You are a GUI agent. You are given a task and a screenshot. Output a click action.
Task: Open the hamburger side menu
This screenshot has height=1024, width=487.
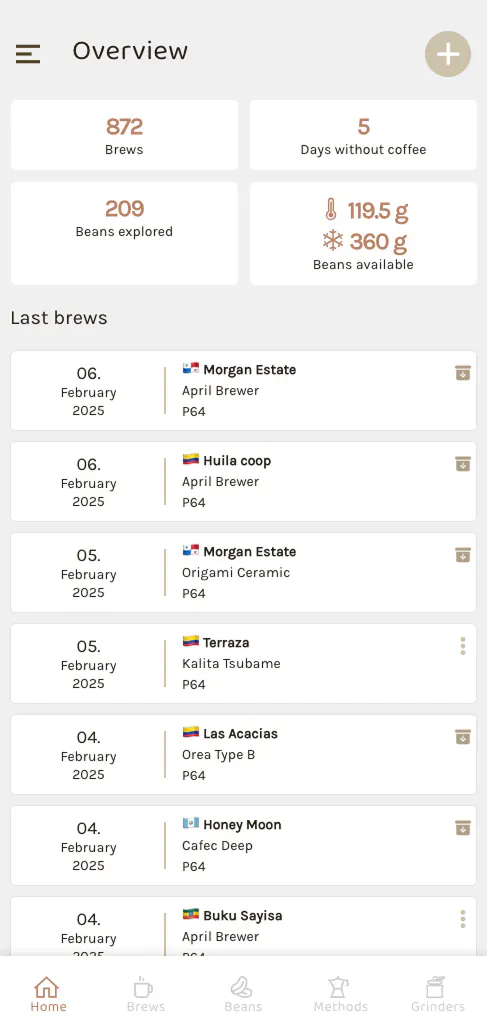28,54
